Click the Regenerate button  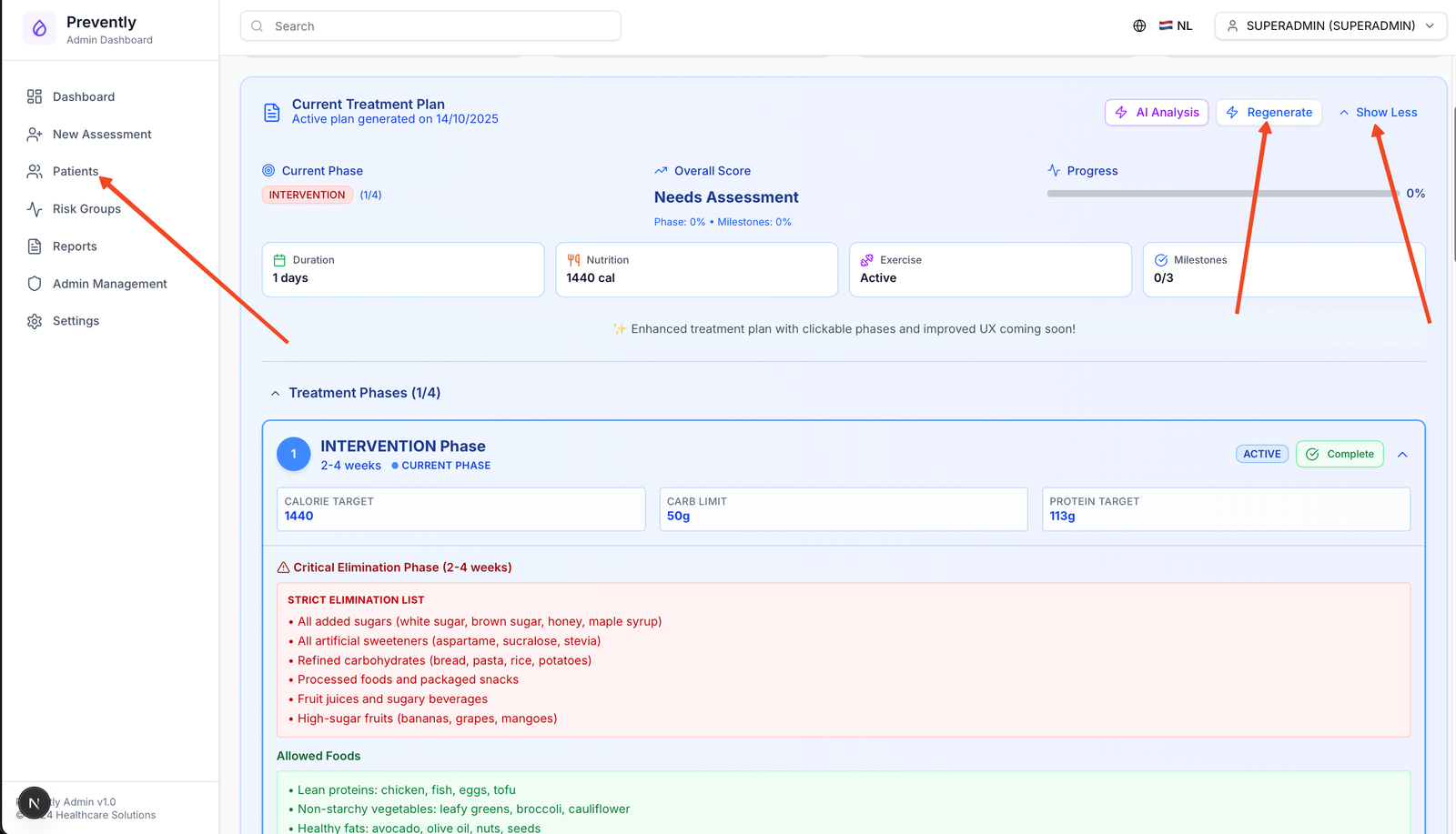(1269, 112)
